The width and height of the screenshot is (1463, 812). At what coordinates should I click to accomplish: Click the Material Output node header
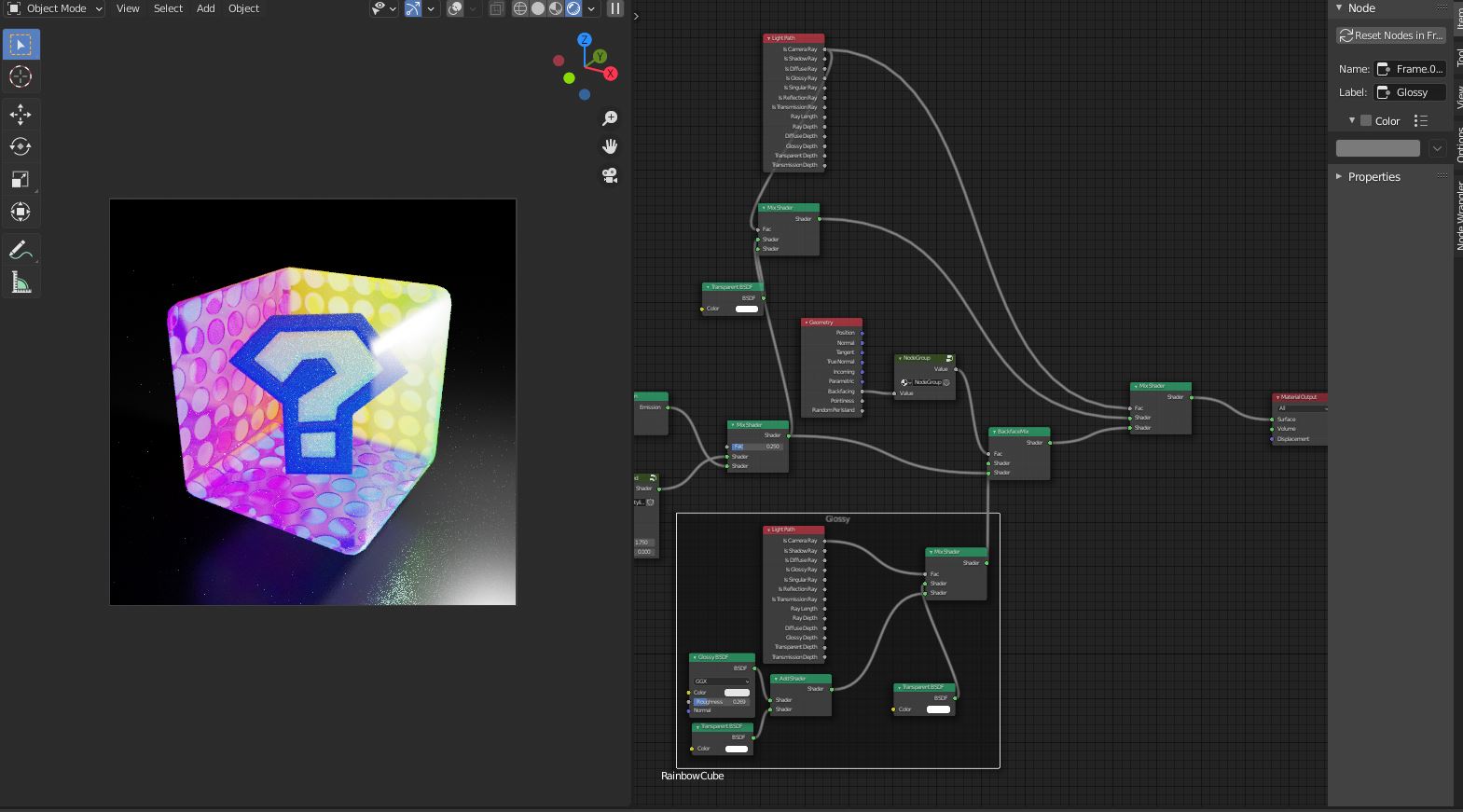(1300, 397)
